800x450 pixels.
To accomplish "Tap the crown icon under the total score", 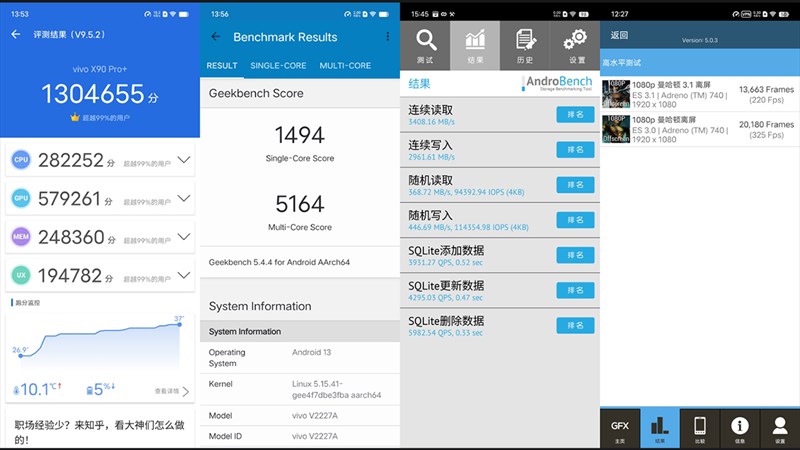I will 75,117.
